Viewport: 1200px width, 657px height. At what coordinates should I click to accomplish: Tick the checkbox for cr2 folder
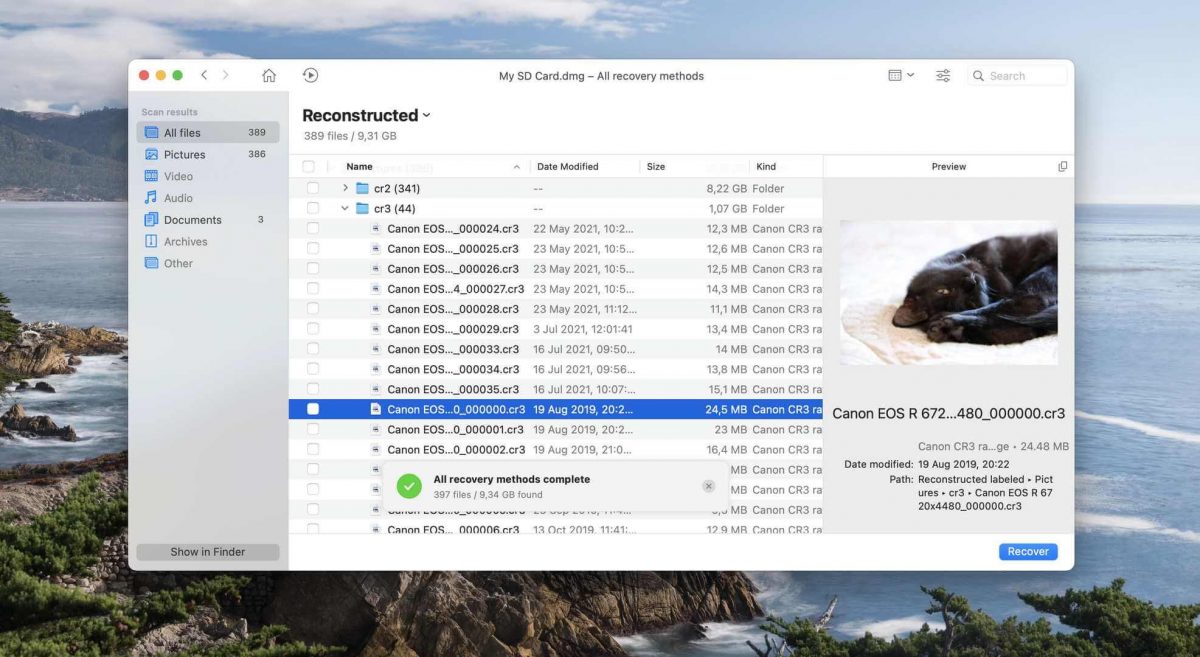(x=313, y=188)
